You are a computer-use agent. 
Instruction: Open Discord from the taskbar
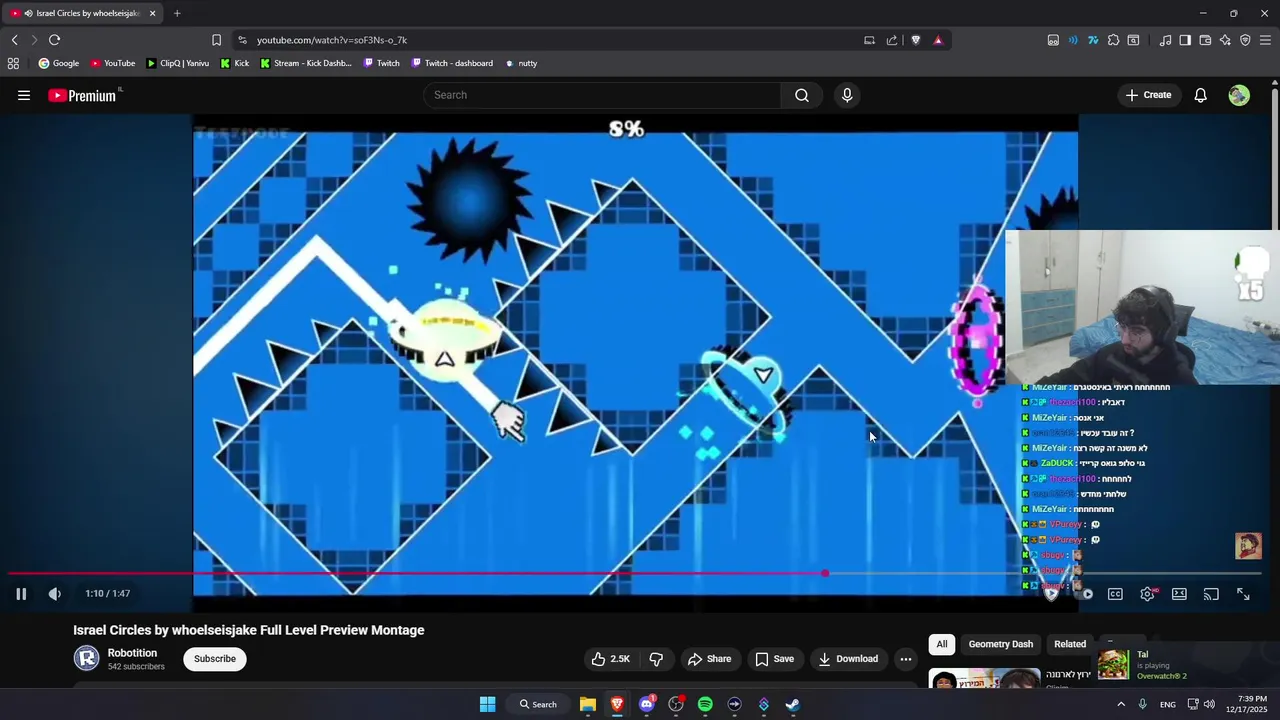(x=646, y=704)
